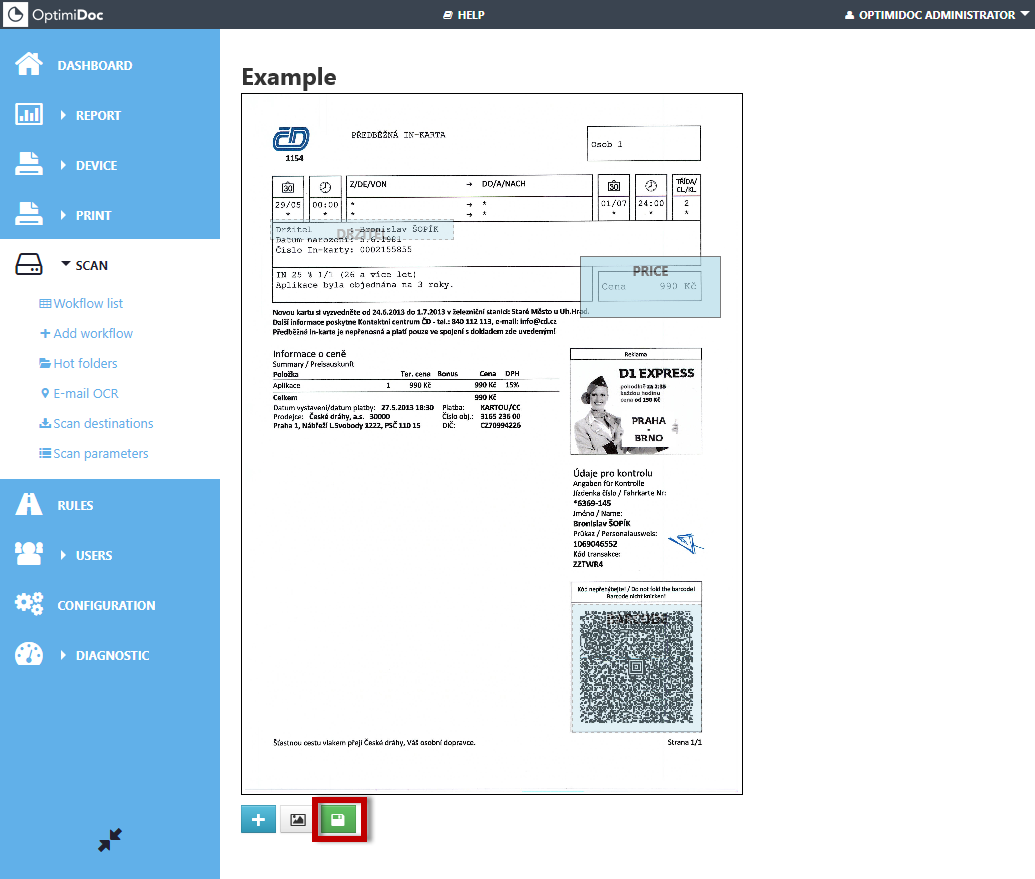1035x879 pixels.
Task: Click the Configuration gears icon
Action: pyautogui.click(x=29, y=605)
